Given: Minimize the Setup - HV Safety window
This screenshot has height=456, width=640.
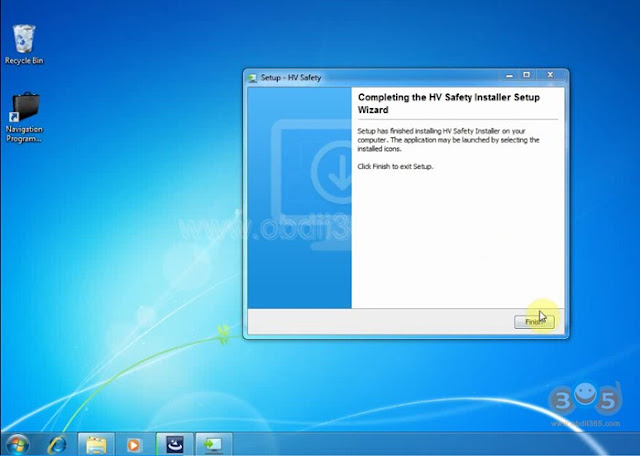Looking at the screenshot, I should [x=509, y=75].
